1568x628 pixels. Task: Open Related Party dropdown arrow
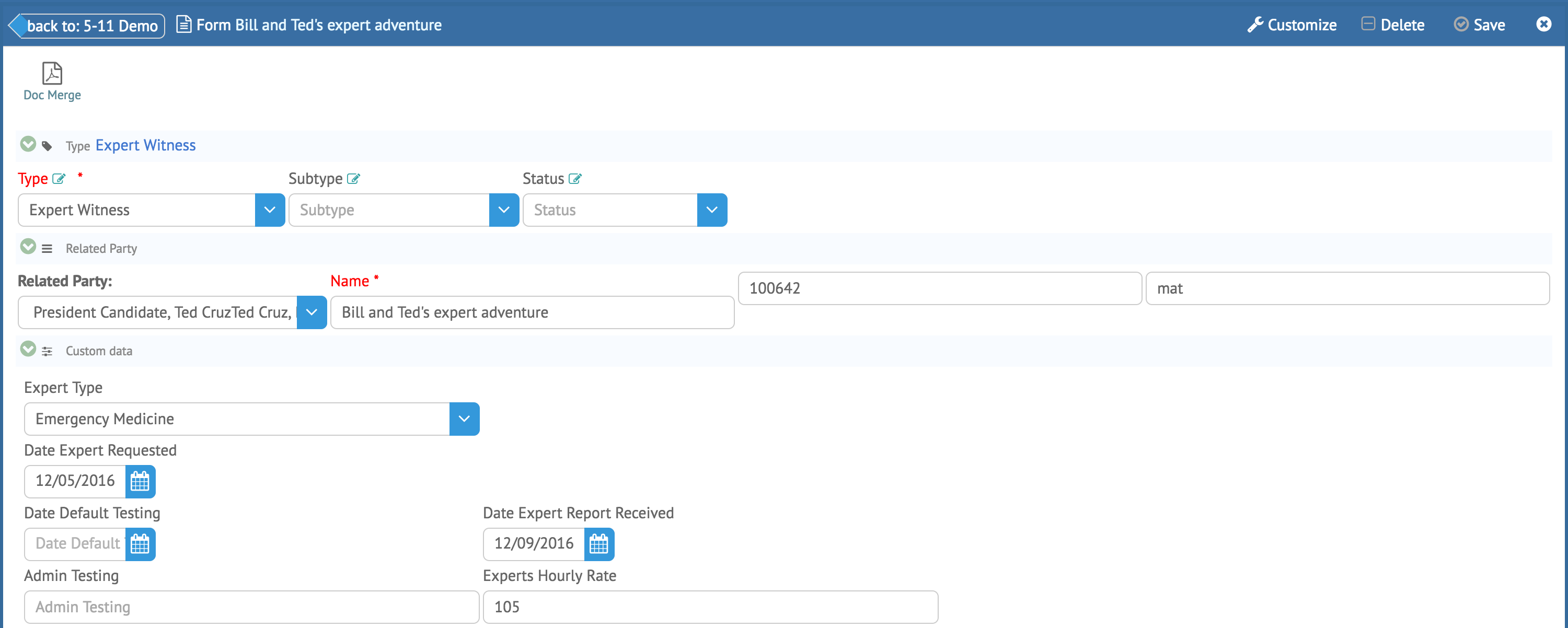[312, 312]
